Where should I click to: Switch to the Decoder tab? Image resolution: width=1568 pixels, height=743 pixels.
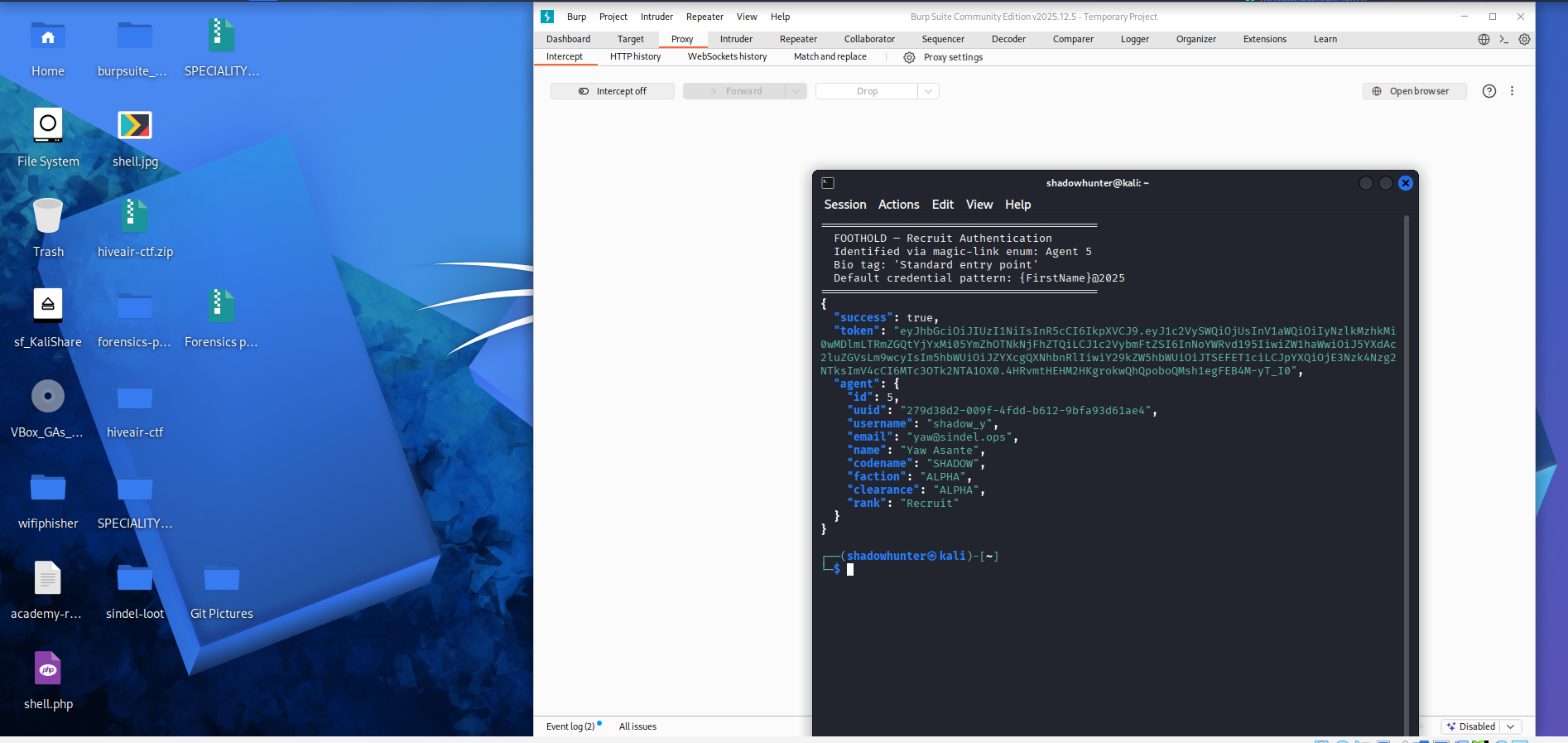(x=1008, y=39)
